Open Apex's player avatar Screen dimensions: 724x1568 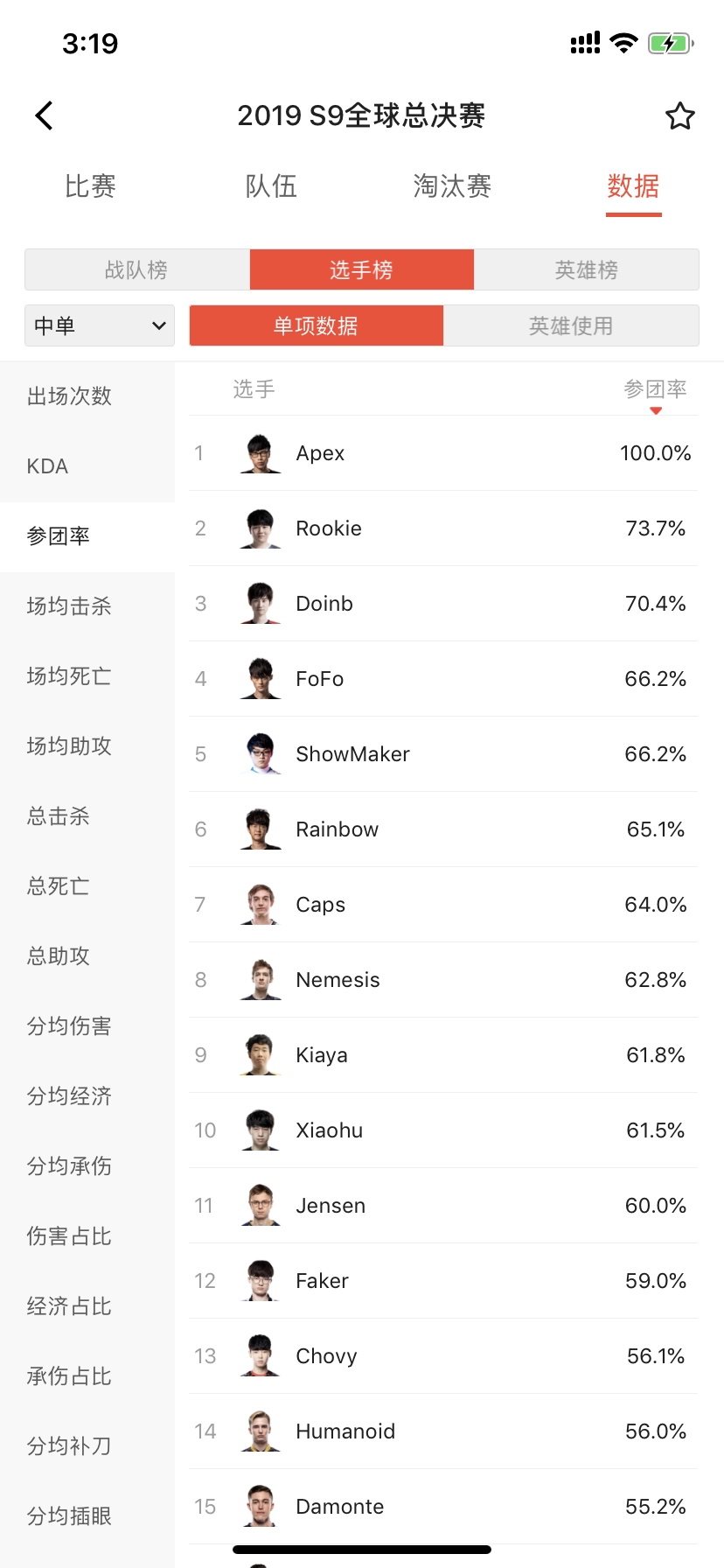(x=260, y=452)
